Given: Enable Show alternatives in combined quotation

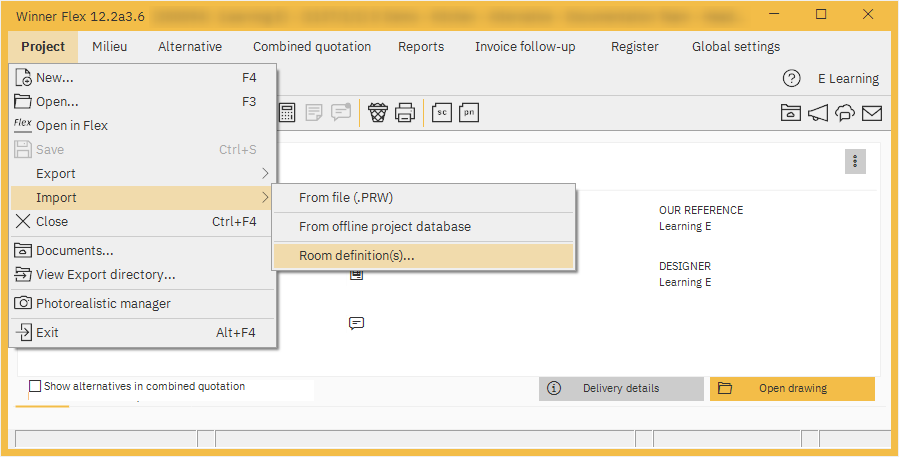Looking at the screenshot, I should point(36,386).
